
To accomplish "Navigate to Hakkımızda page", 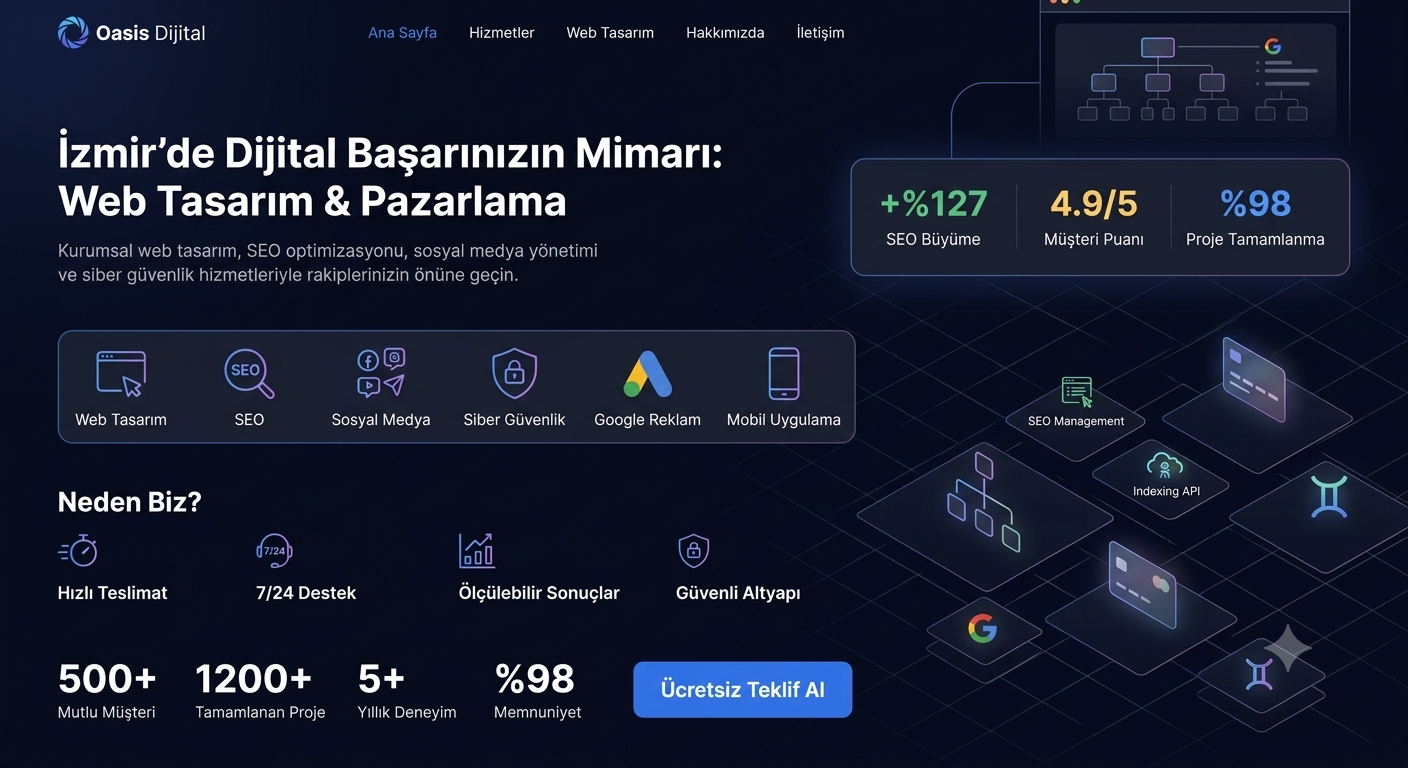I will tap(725, 33).
